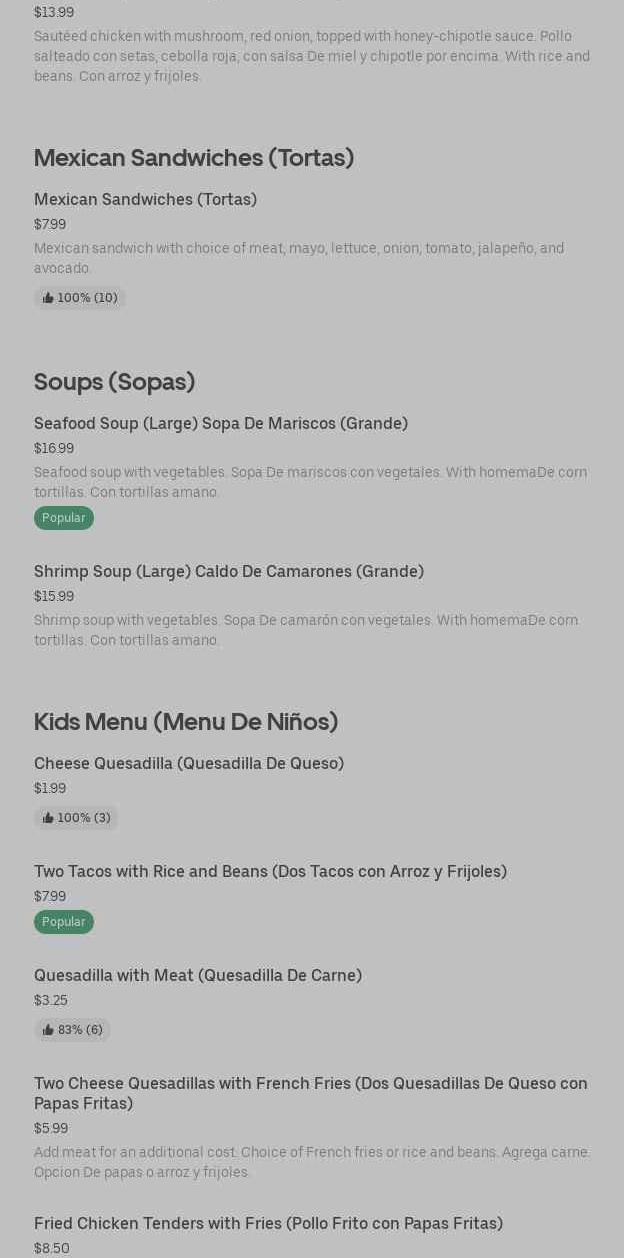
Task: Open Cheese Quesadilla (Quesadilla De Queso) item
Action: click(189, 764)
